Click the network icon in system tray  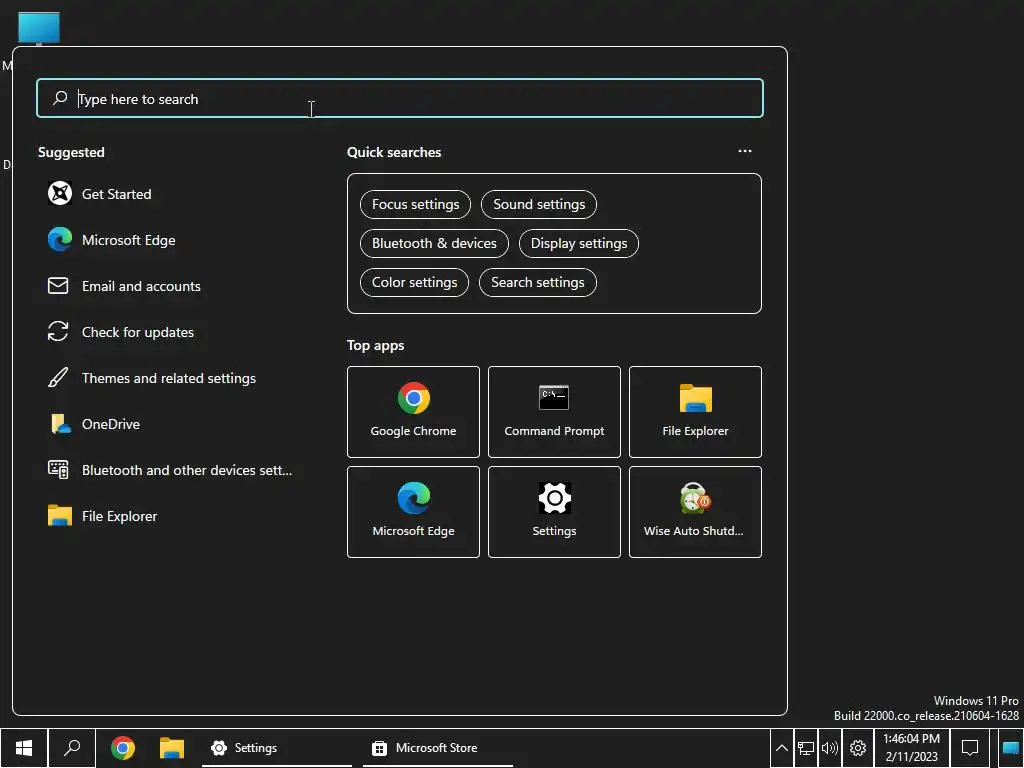coord(806,748)
